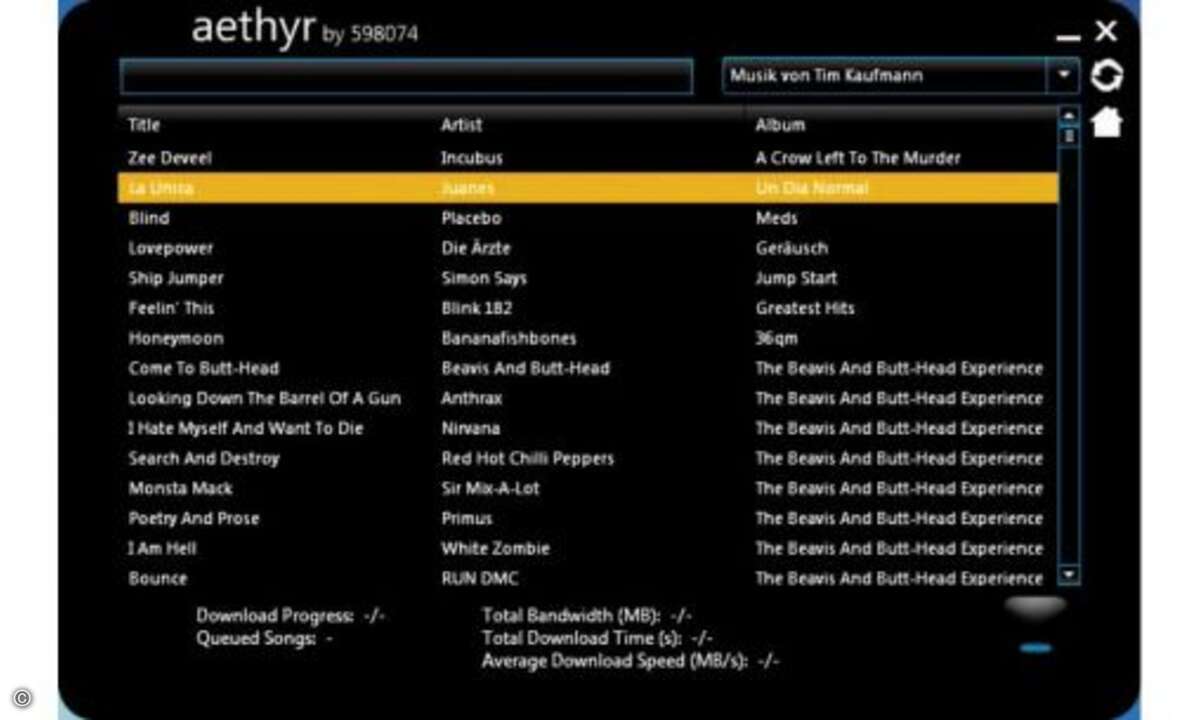Click the Total Bandwidth (MB) label
1200x720 pixels.
coord(572,616)
